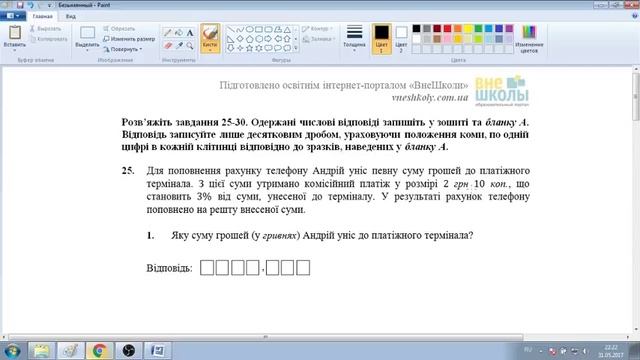Pick the yellow color swatch

pyautogui.click(x=468, y=29)
